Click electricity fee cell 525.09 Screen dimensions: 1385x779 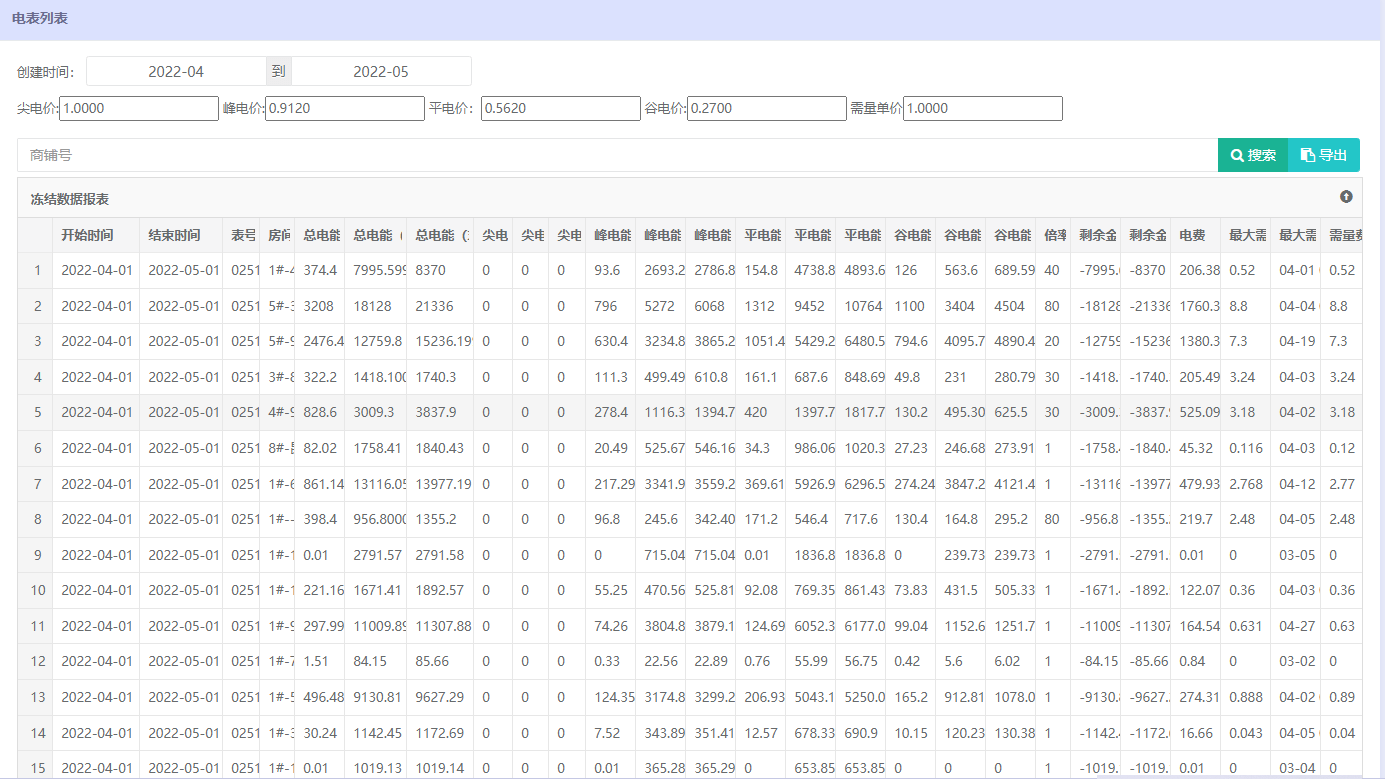tap(1195, 412)
